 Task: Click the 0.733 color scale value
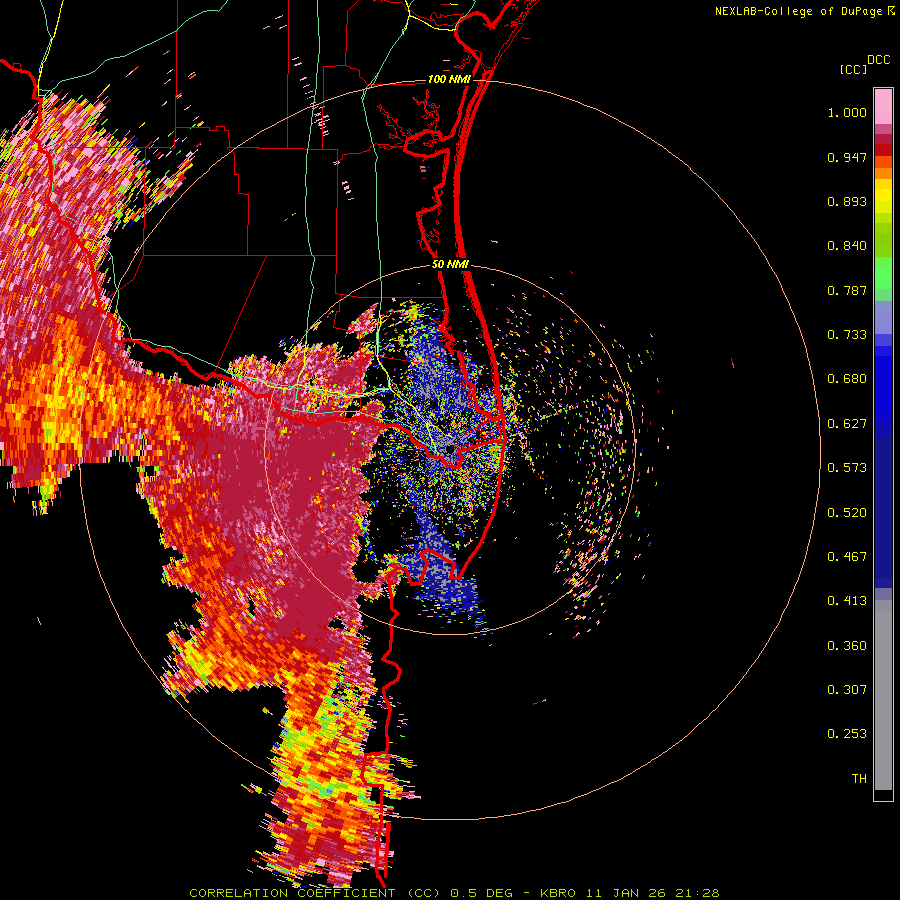point(847,335)
